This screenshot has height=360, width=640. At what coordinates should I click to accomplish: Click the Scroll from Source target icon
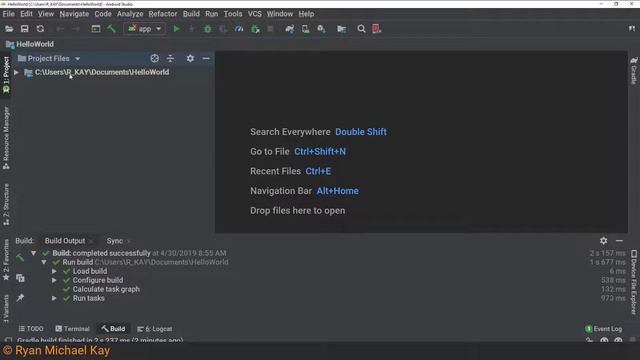(154, 58)
